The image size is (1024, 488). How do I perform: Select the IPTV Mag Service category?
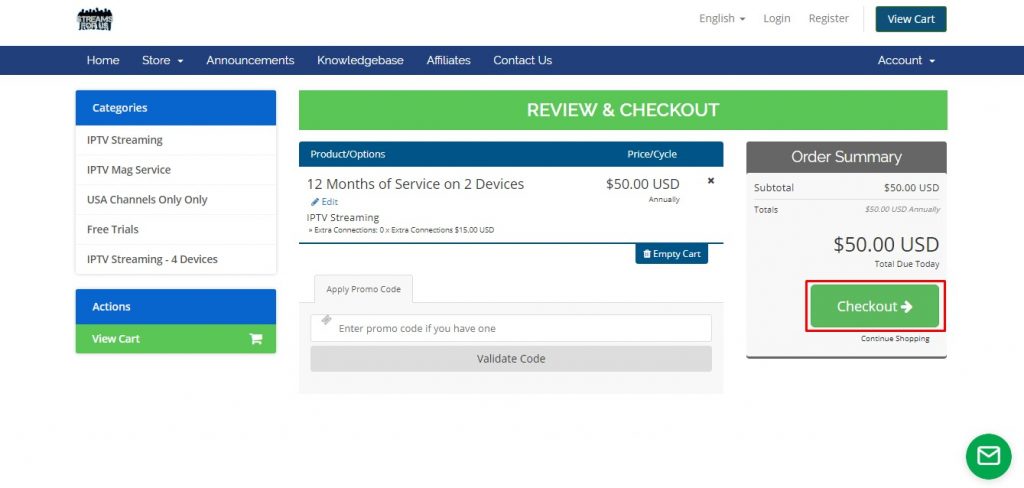tap(129, 170)
